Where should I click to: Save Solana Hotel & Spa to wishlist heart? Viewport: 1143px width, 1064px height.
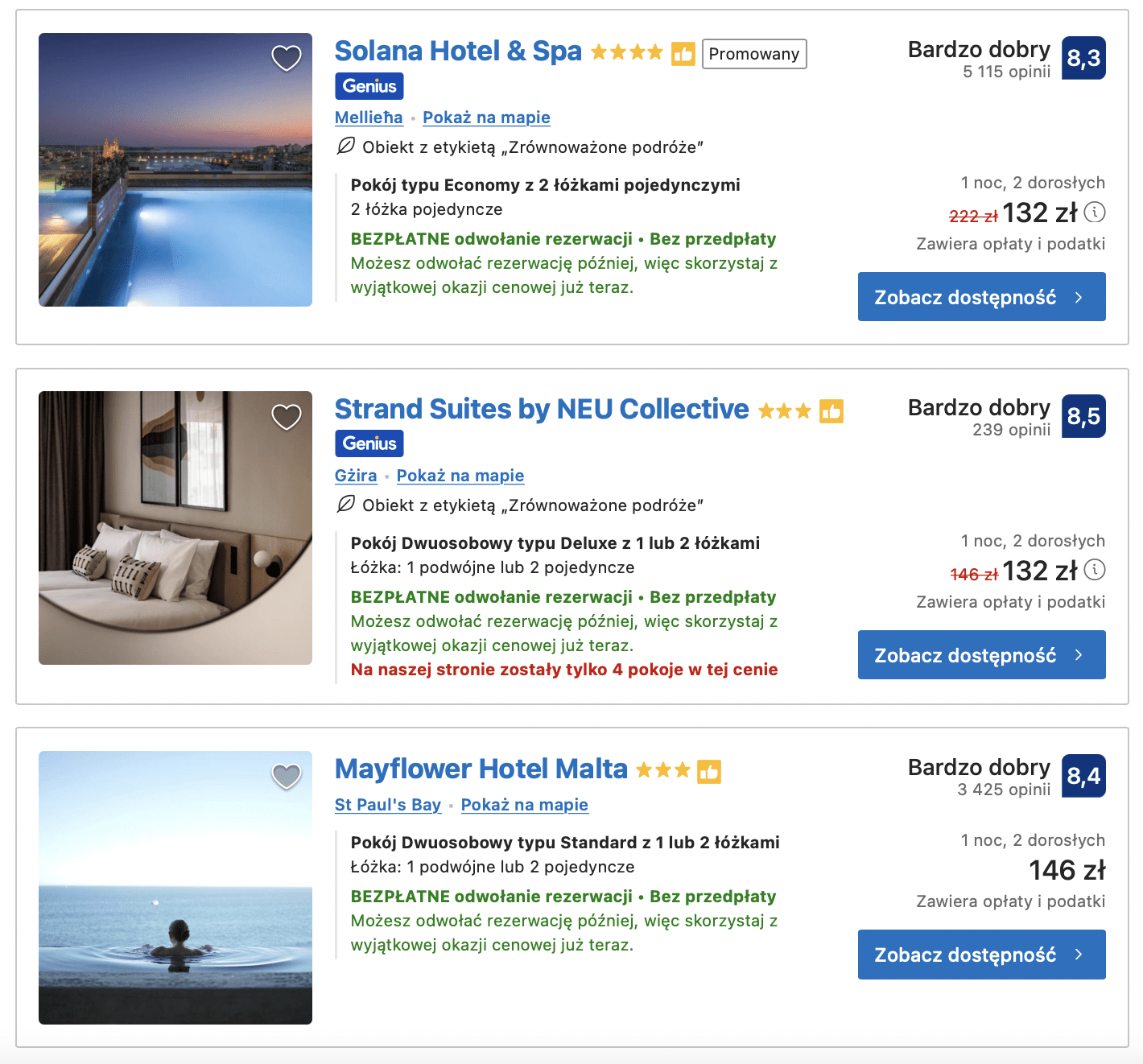[x=286, y=58]
